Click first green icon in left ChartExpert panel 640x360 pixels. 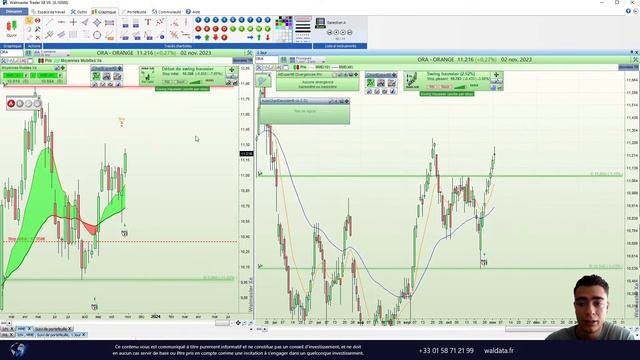coord(96,76)
